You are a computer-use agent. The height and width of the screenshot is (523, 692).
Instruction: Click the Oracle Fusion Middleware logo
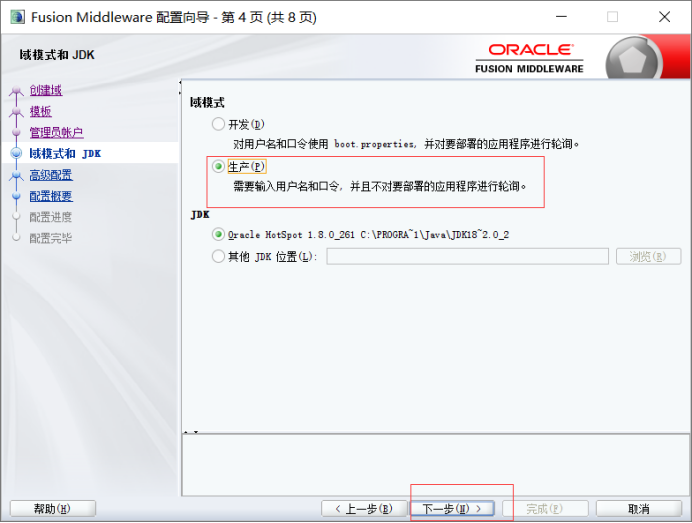[x=530, y=58]
